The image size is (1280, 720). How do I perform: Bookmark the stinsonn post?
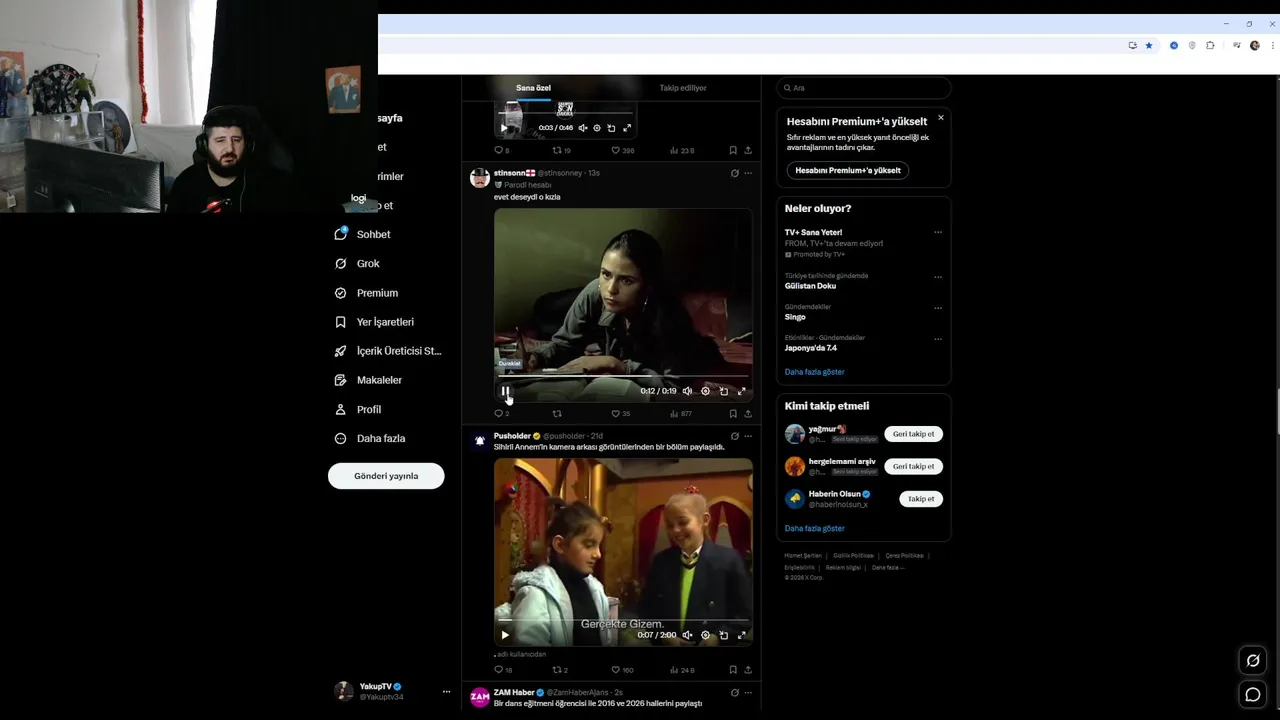point(733,414)
